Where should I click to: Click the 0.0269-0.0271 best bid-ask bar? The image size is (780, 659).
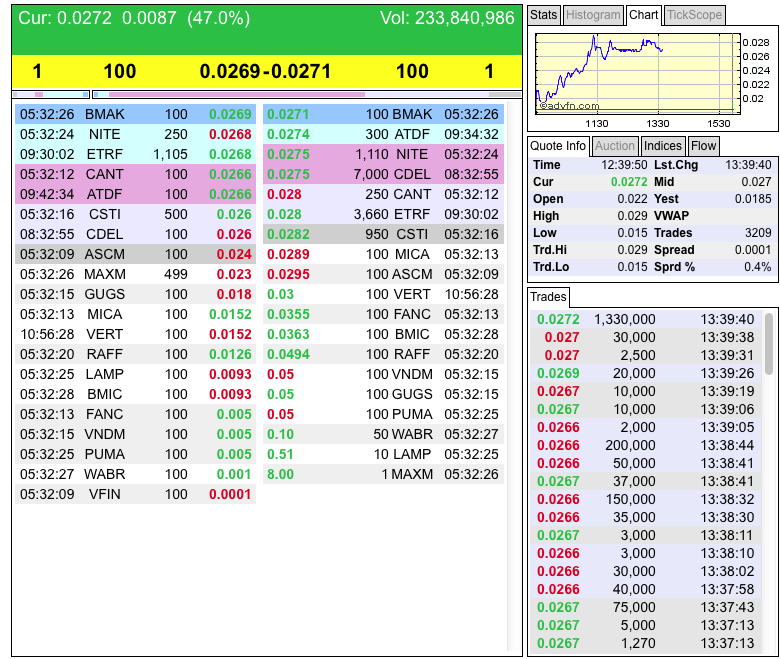(x=267, y=71)
